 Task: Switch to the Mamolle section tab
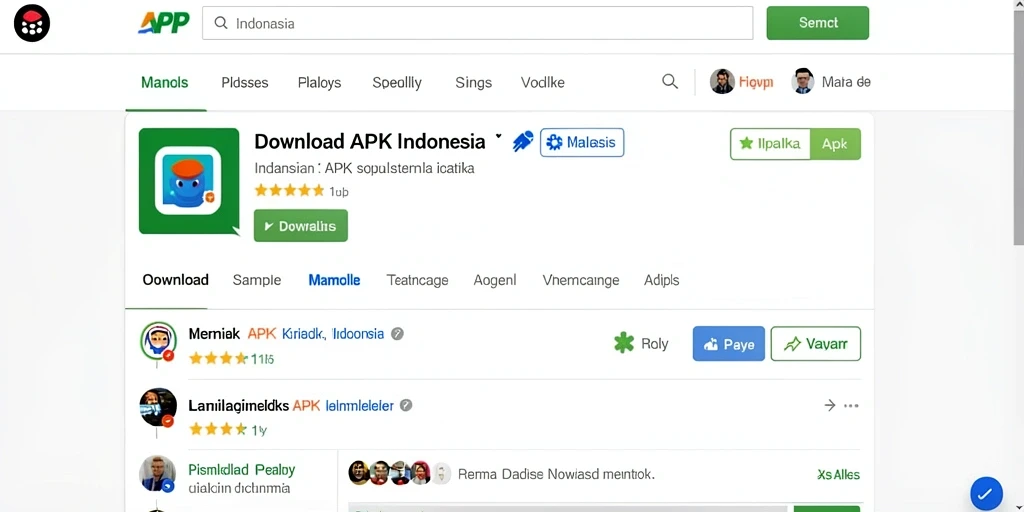[334, 280]
